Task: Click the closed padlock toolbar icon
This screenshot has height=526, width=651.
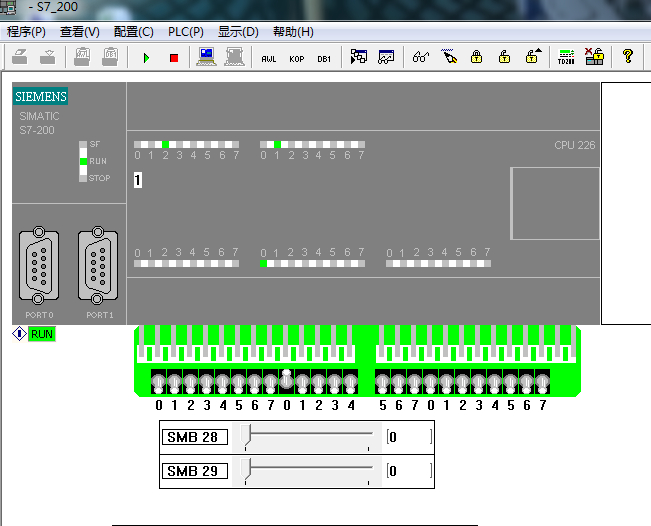Action: click(477, 56)
